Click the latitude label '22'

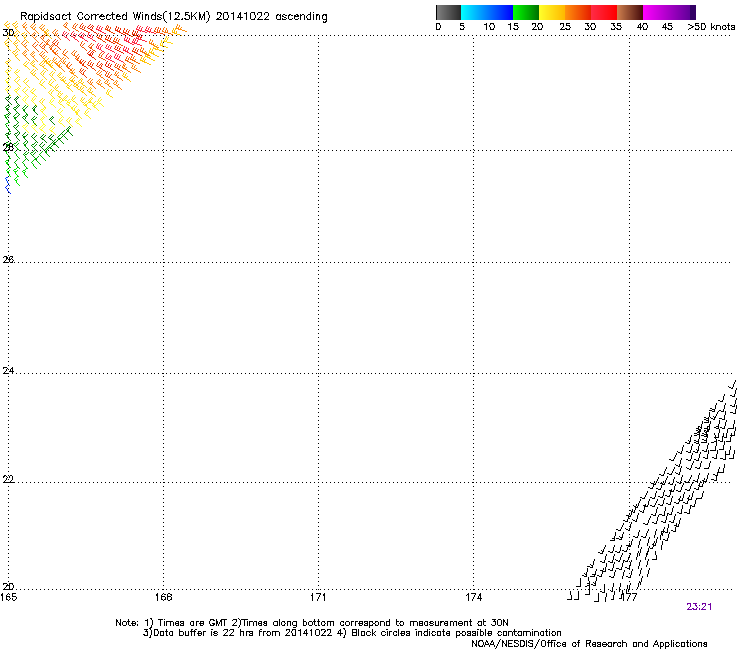point(8,479)
